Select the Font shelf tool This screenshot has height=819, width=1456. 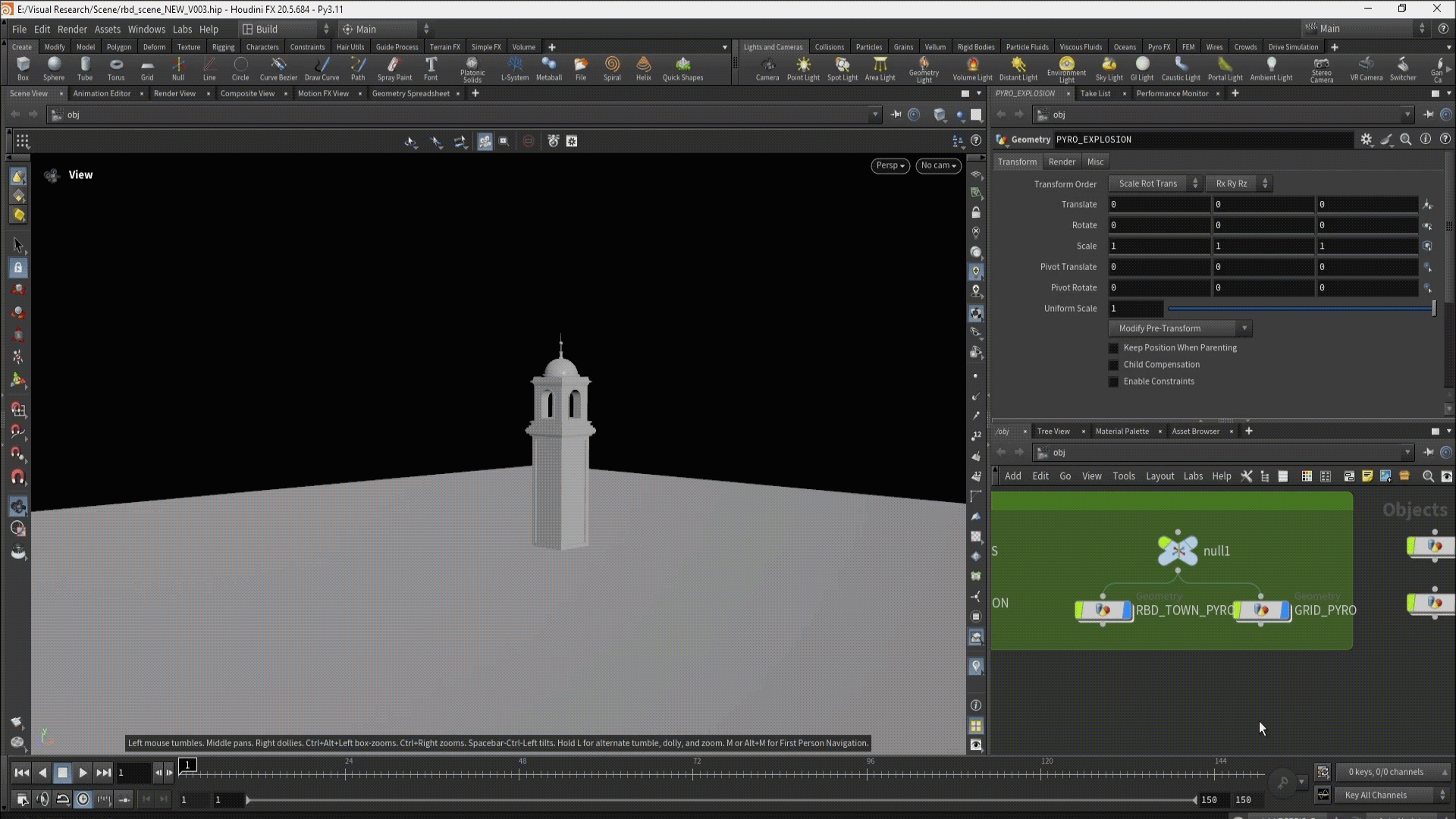[x=431, y=67]
